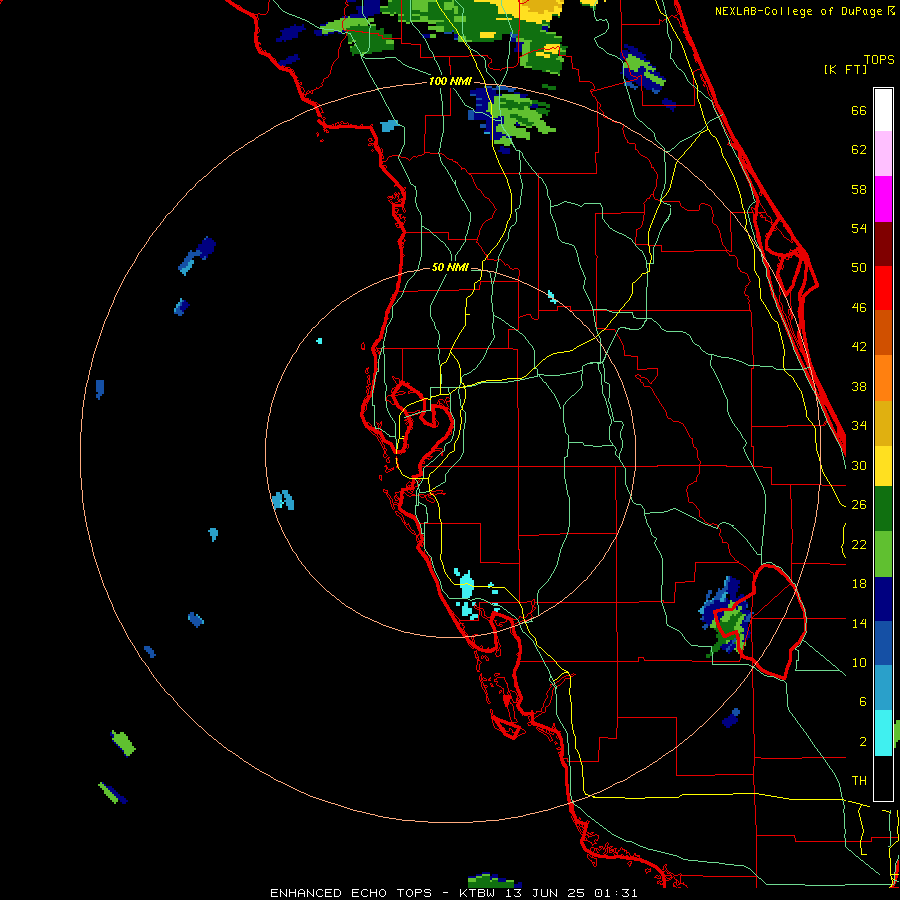
Task: Select the cyan legend swatch
Action: click(883, 733)
